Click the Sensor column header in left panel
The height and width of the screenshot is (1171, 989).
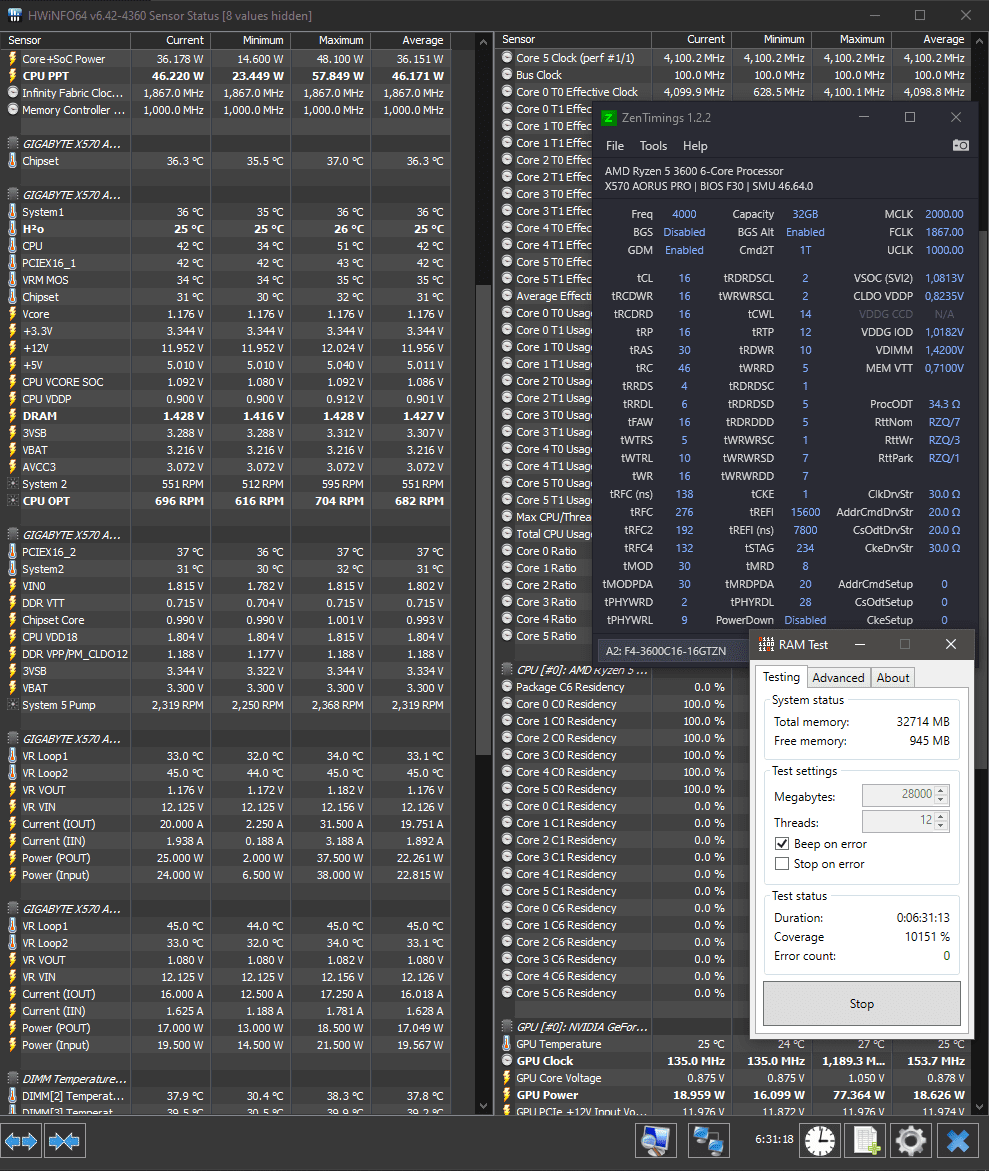[66, 40]
